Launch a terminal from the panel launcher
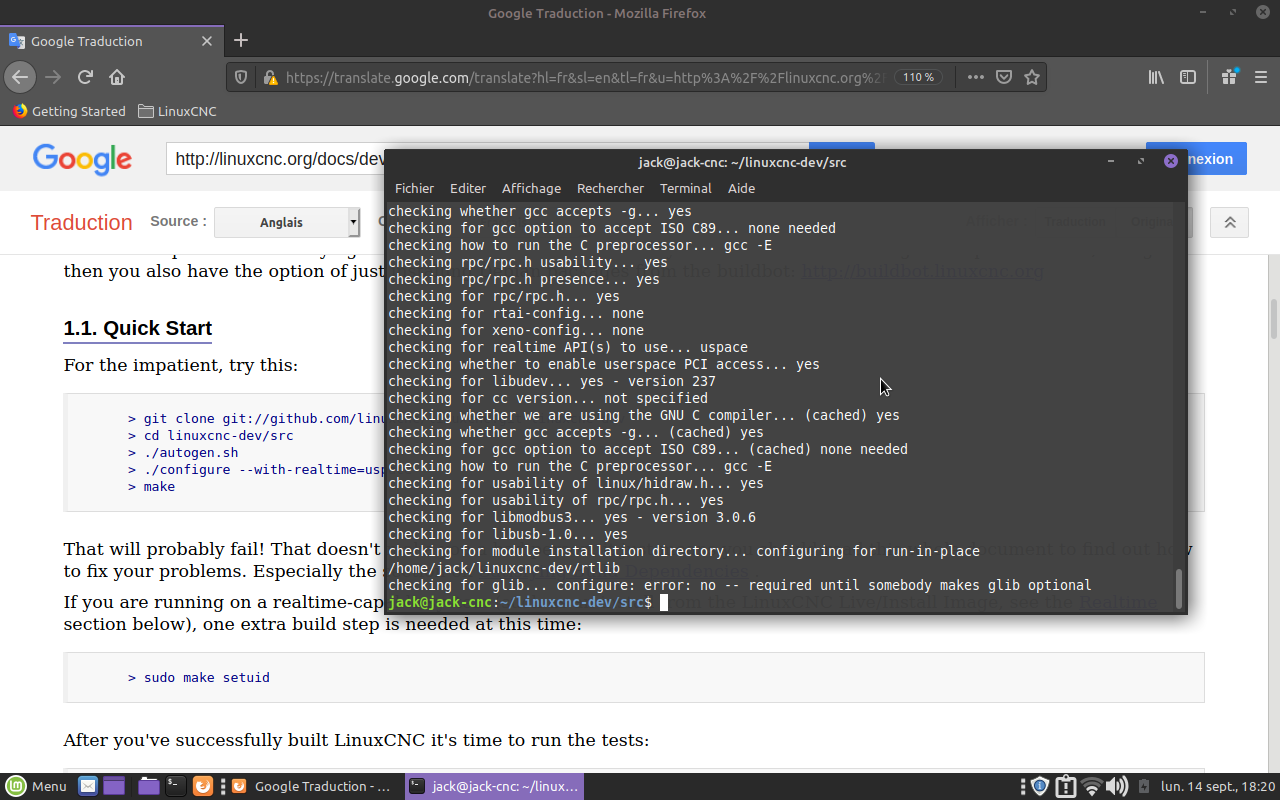Viewport: 1280px width, 800px height. (175, 786)
